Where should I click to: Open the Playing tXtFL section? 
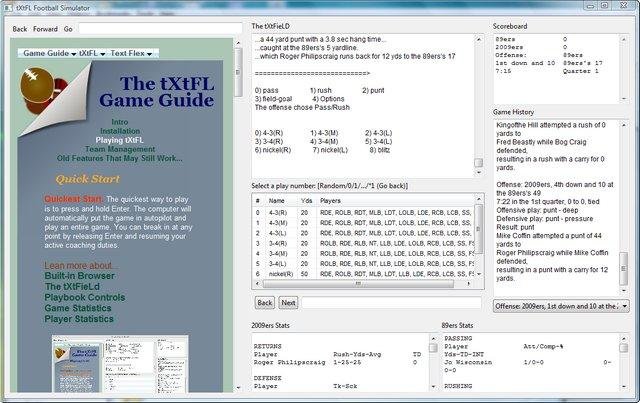120,140
